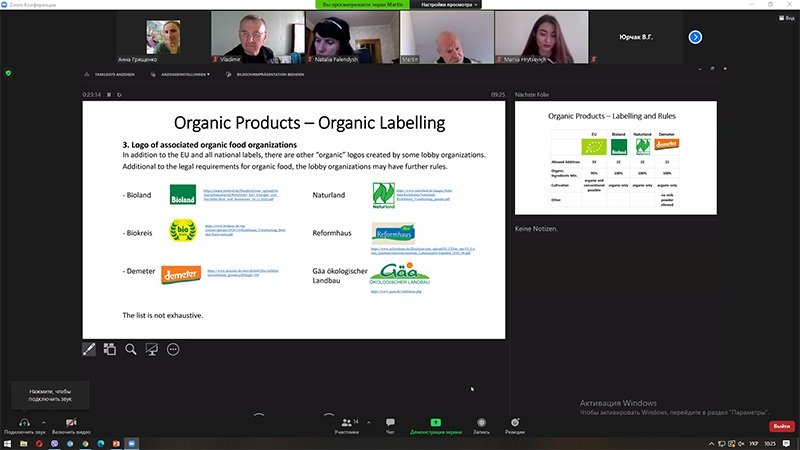Image resolution: width=800 pixels, height=450 pixels.
Task: Click the taskbar volume speaker icon
Action: tap(741, 444)
